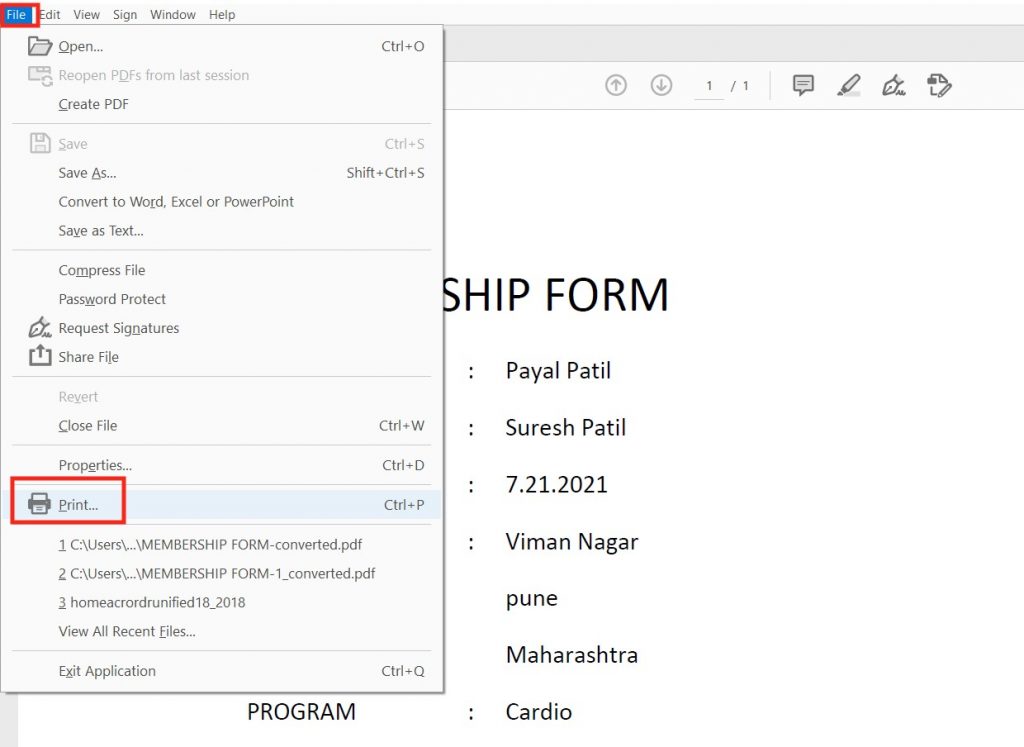1024x747 pixels.
Task: Click 'Payal Patil' text in the document
Action: (x=558, y=371)
